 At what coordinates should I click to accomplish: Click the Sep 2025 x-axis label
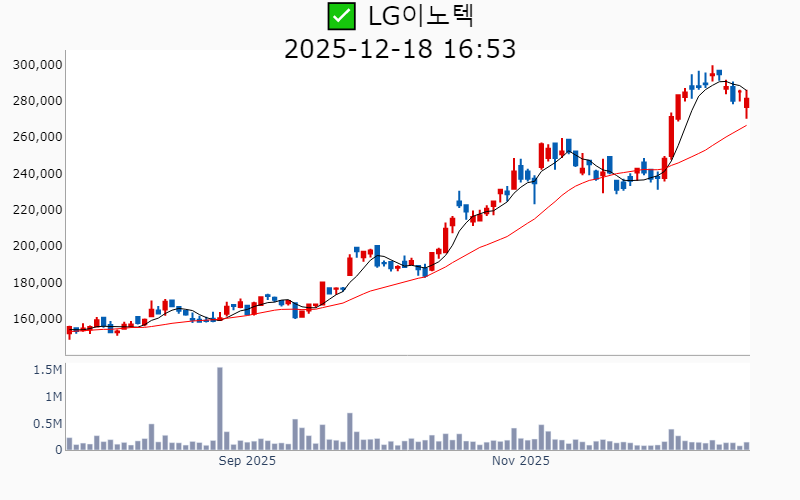[247, 461]
